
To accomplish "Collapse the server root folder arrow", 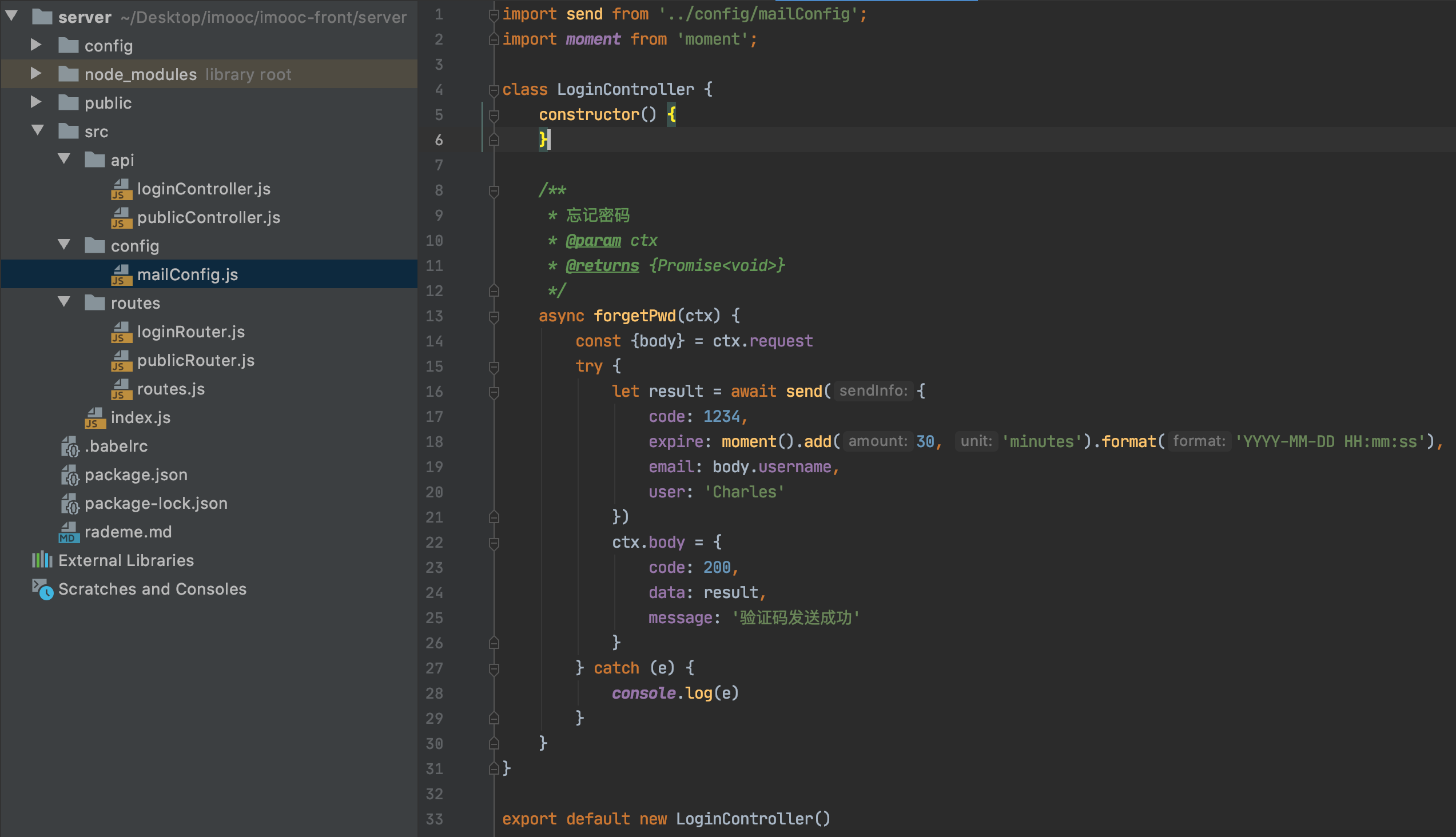I will [x=11, y=16].
